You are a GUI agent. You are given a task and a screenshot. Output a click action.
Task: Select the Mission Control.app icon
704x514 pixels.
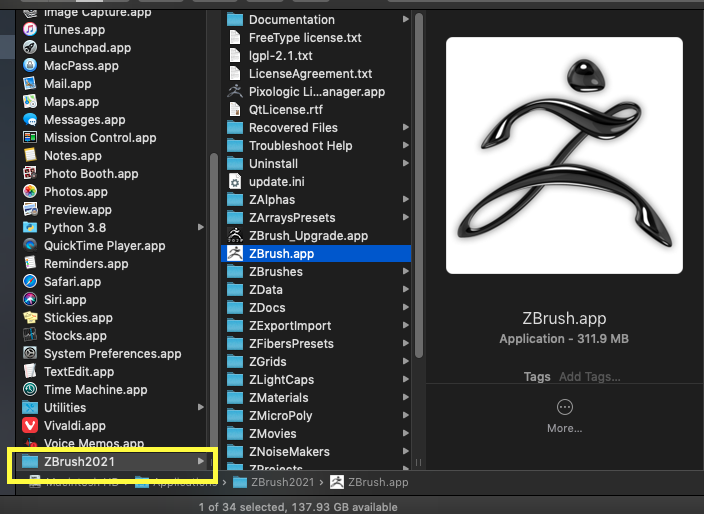point(30,137)
